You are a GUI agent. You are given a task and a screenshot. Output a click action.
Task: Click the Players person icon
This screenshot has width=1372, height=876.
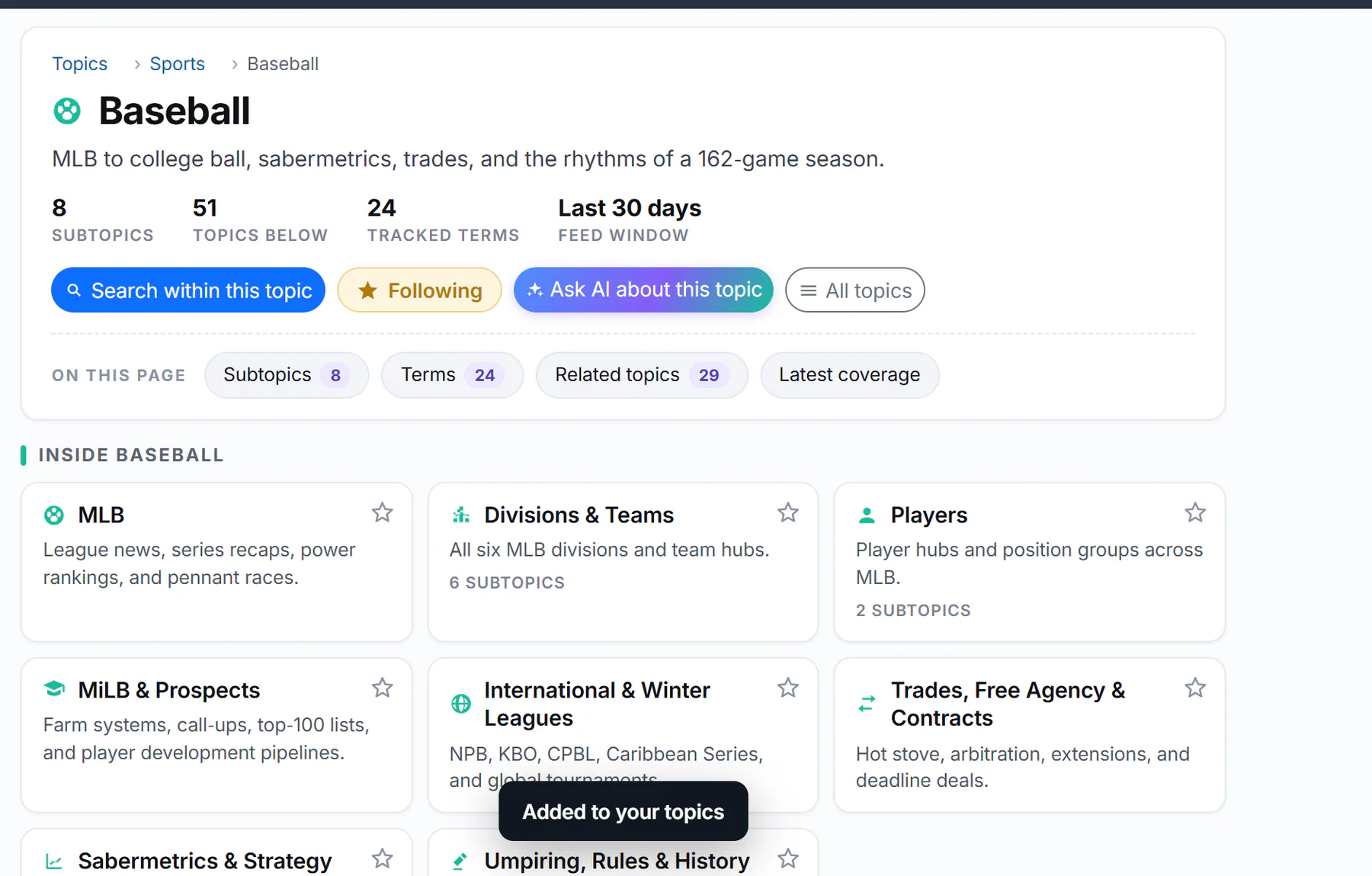click(x=867, y=515)
